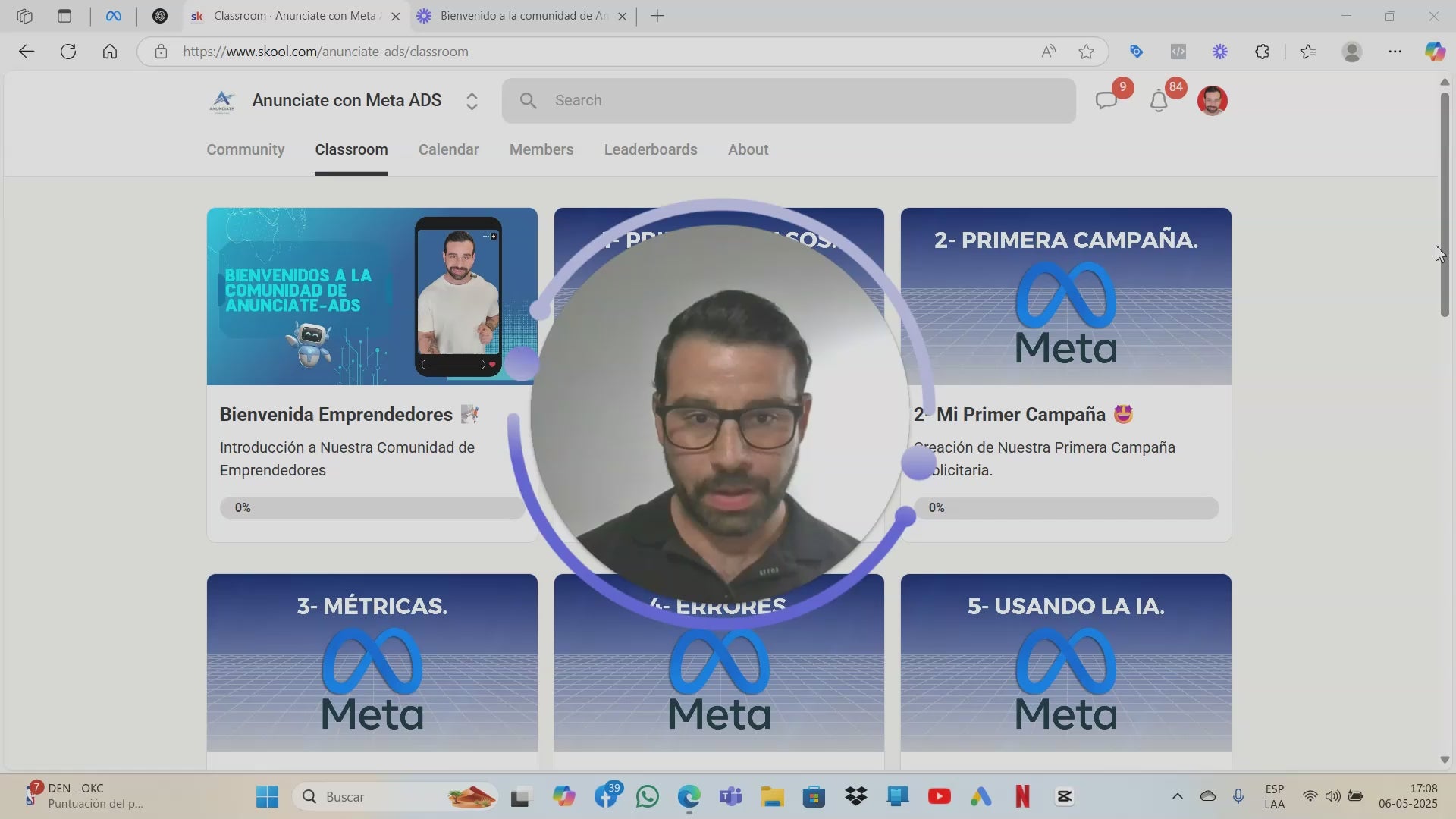Image resolution: width=1456 pixels, height=819 pixels.
Task: Show hidden system tray icons
Action: [1177, 796]
